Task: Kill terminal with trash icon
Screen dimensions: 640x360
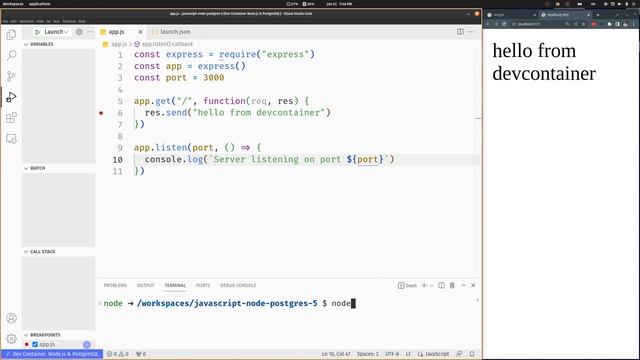Action: (452, 285)
